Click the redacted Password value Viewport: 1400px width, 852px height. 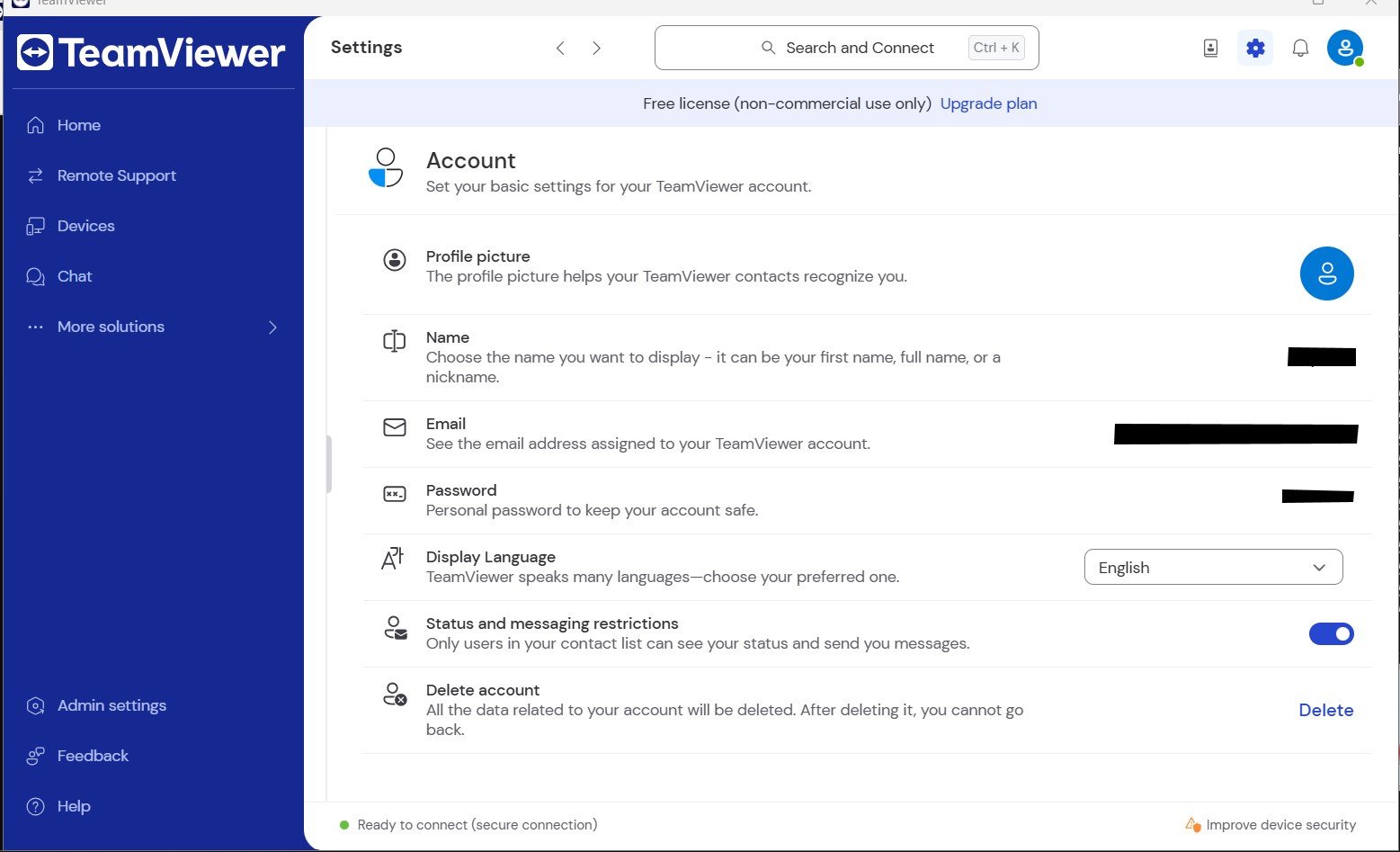coord(1318,495)
